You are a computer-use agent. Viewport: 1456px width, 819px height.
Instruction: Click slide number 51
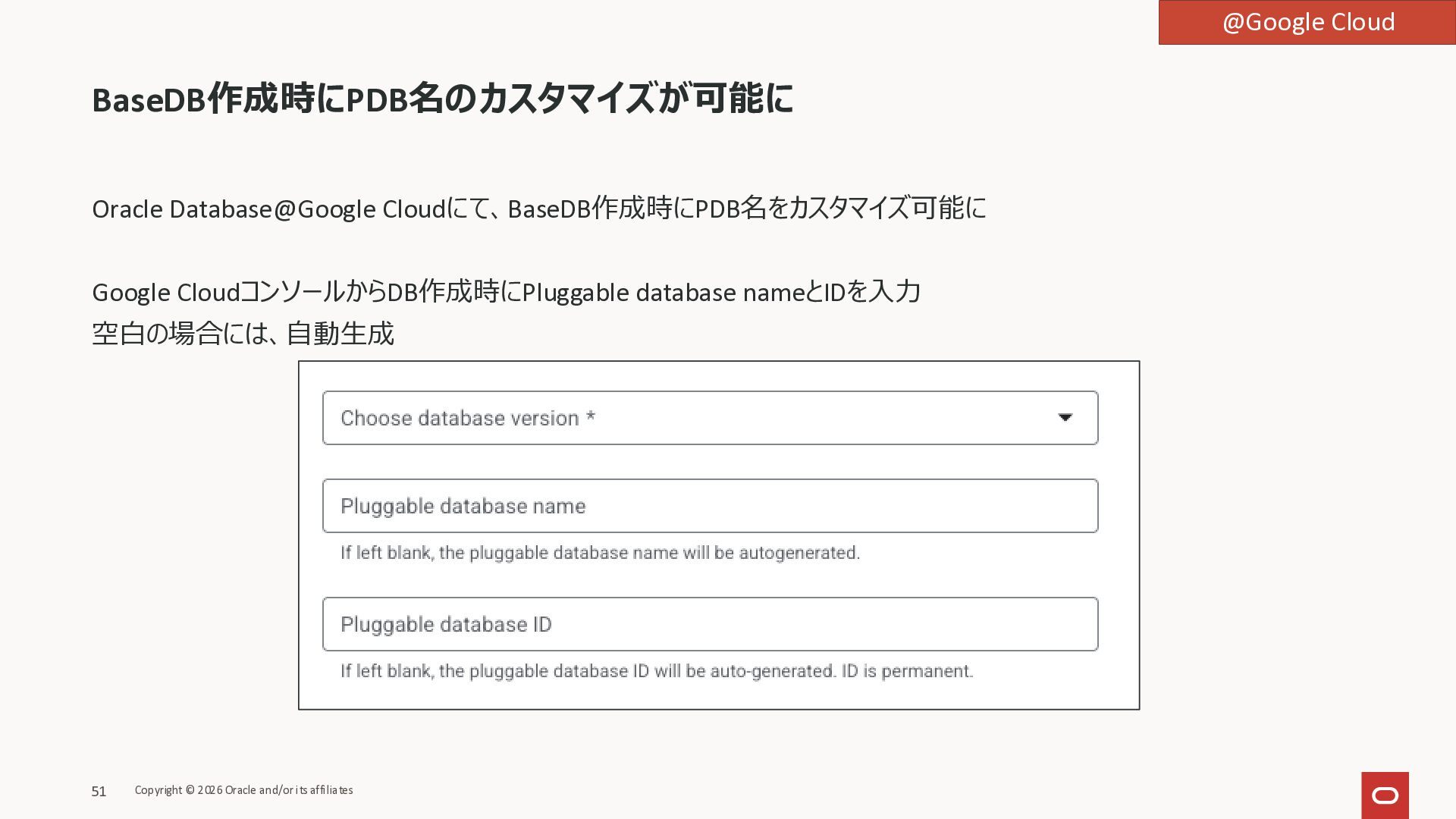pyautogui.click(x=99, y=792)
